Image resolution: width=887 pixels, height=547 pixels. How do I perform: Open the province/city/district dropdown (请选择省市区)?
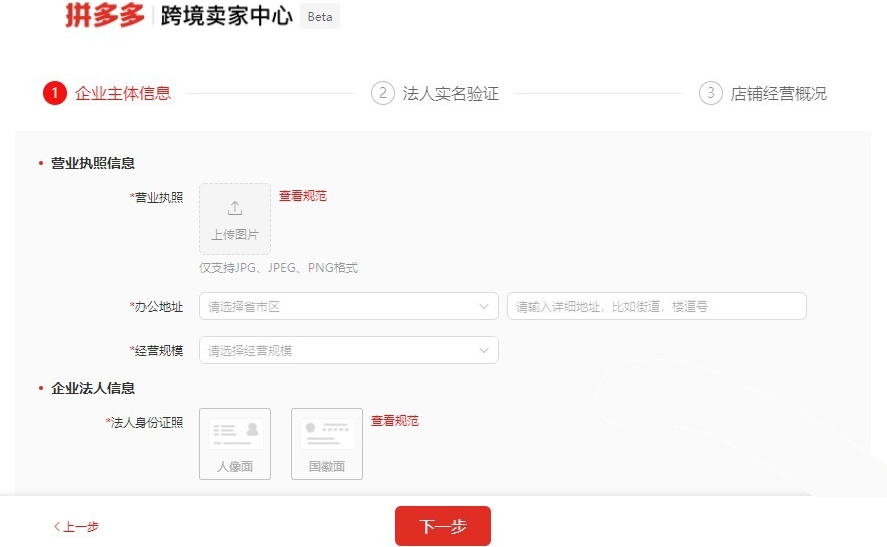point(340,306)
